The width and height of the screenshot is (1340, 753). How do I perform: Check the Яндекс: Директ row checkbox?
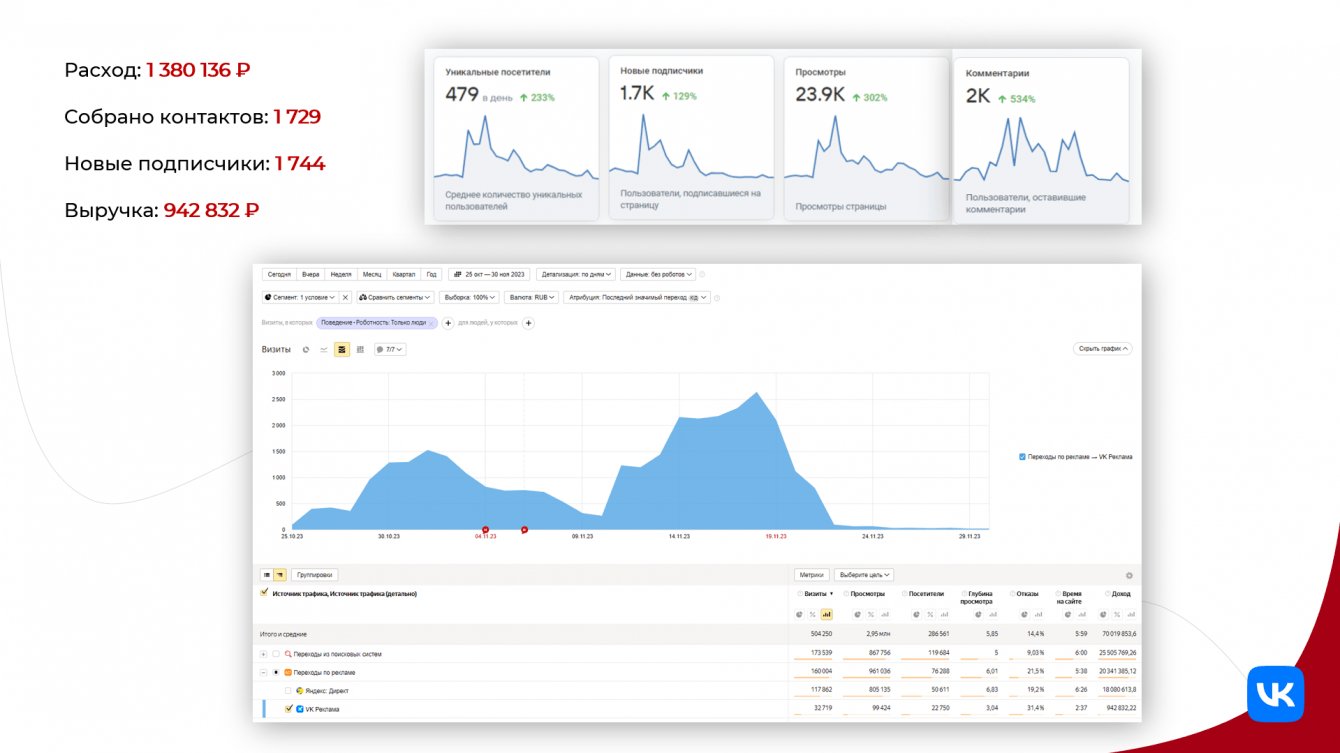289,691
